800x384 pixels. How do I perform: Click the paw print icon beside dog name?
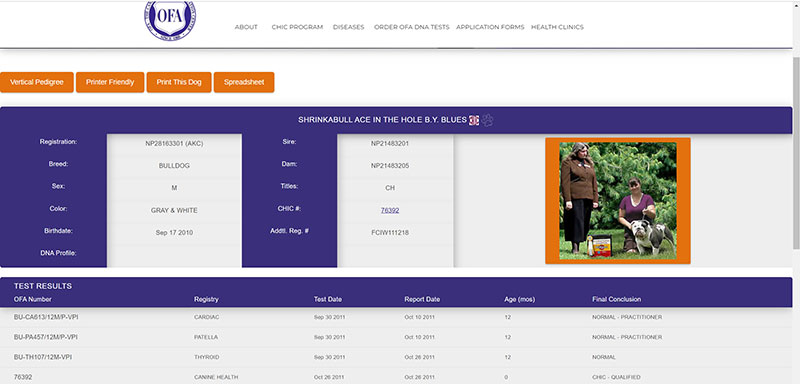click(487, 120)
